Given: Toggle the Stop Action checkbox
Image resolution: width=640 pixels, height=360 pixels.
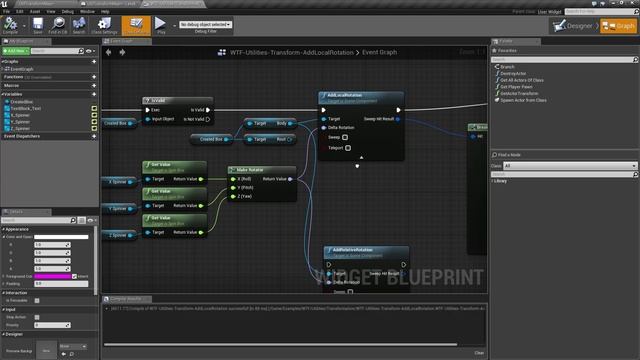Looking at the screenshot, I should (37, 317).
